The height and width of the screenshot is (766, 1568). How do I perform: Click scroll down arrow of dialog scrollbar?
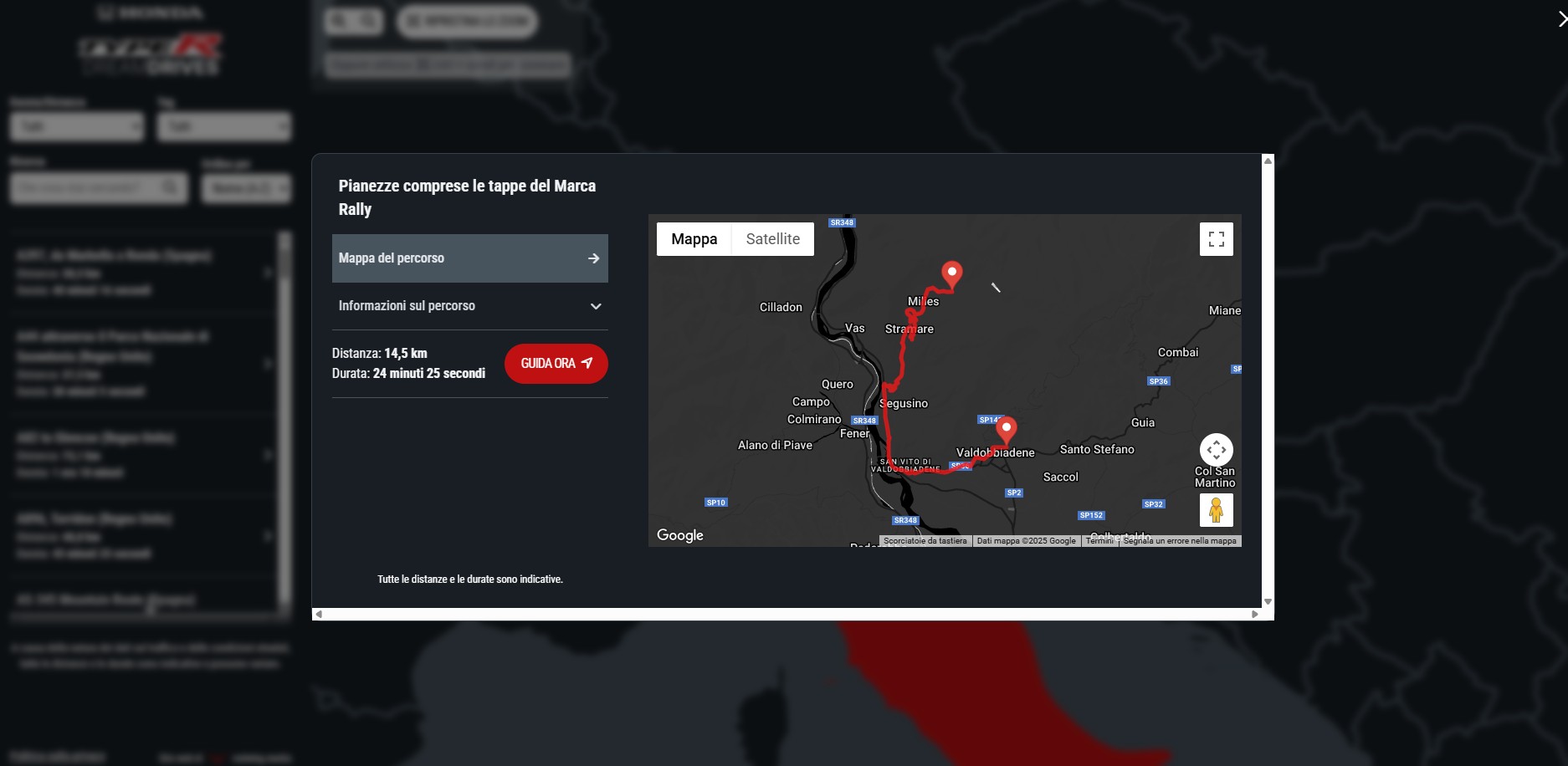click(1268, 601)
